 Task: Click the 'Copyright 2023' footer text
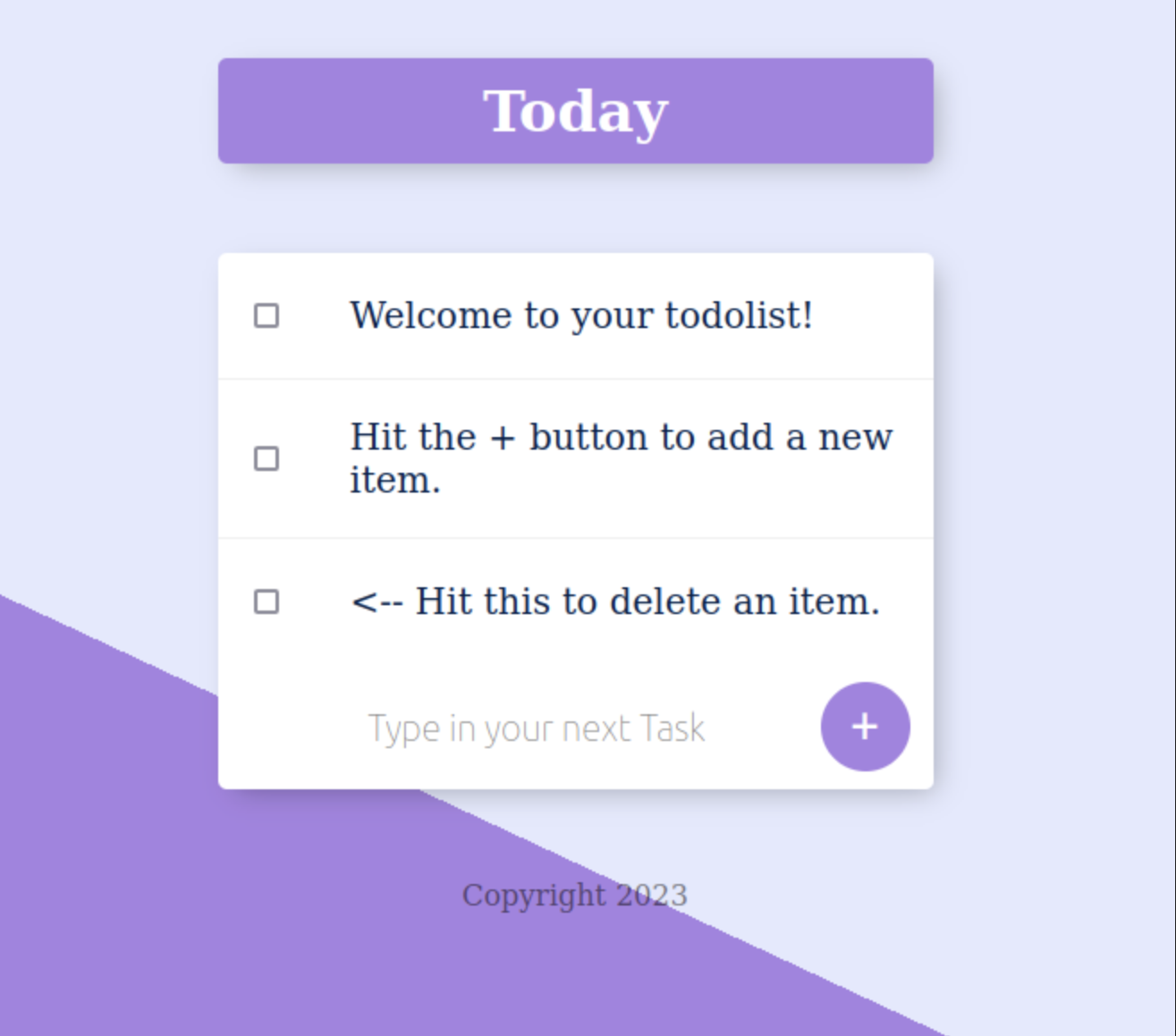(575, 895)
